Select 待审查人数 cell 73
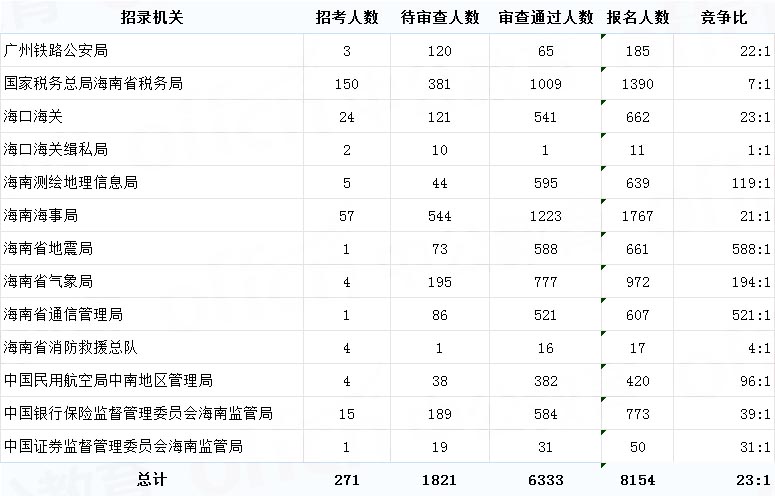Screen dimensions: 775x496 click(x=439, y=249)
